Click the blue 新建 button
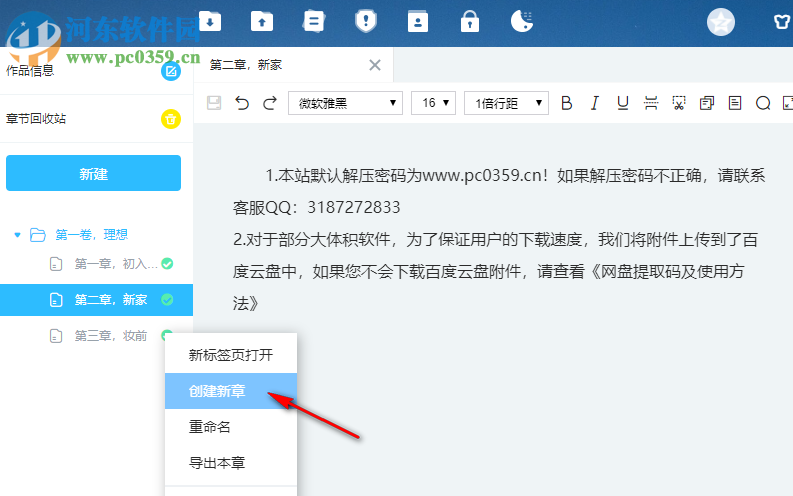Viewport: 793px width, 496px height. (x=94, y=173)
